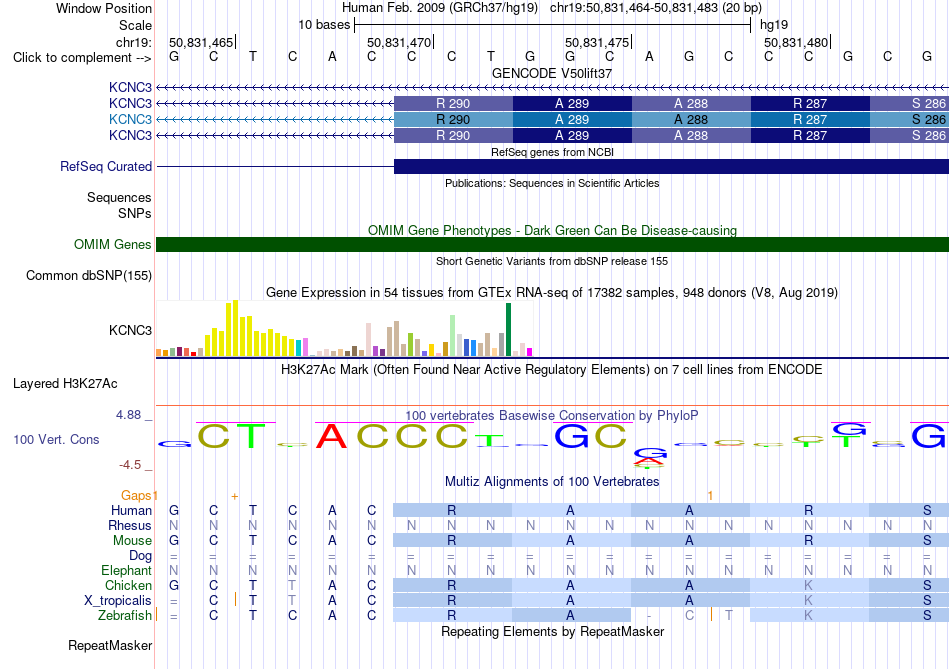Click the 50,831,470 position marker
Image resolution: width=950 pixels, height=669 pixels.
tap(400, 42)
